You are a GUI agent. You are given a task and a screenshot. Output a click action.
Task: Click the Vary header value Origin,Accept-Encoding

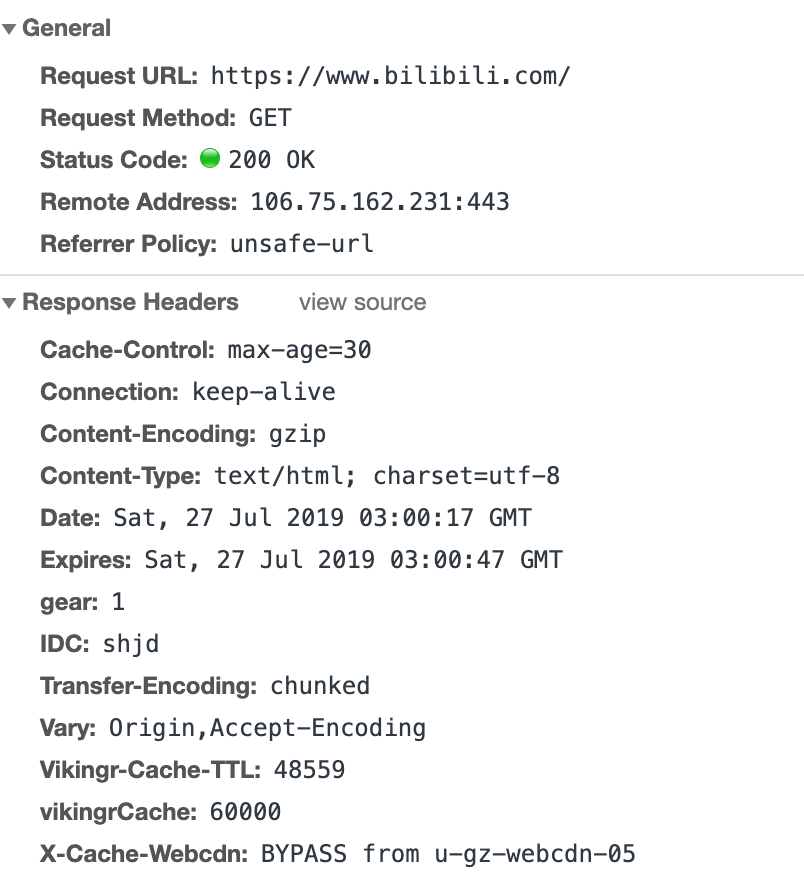pos(267,729)
